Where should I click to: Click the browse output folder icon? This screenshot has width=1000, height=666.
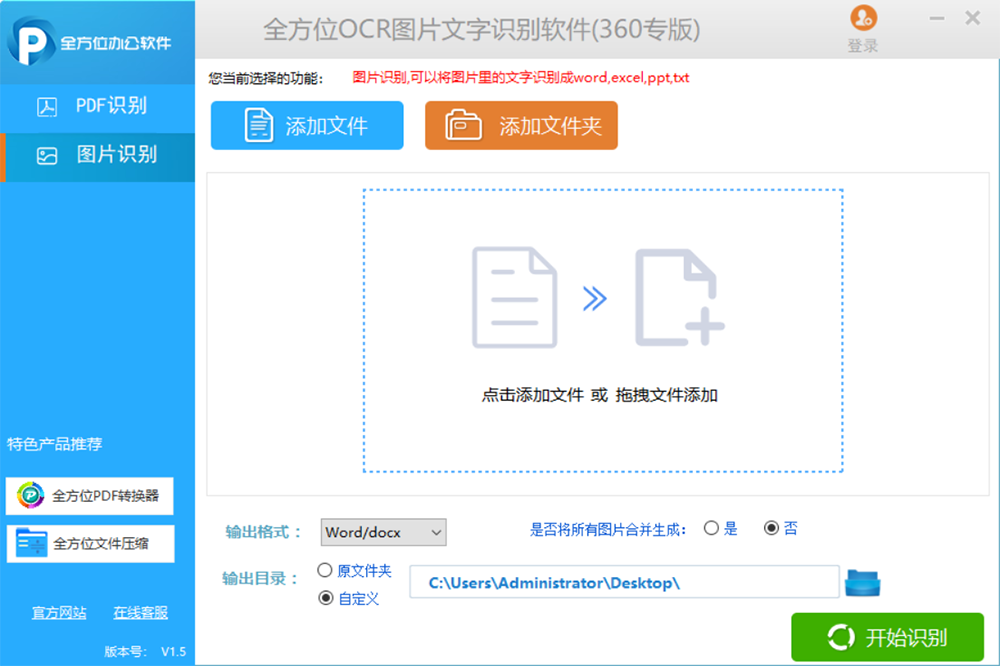tap(862, 583)
